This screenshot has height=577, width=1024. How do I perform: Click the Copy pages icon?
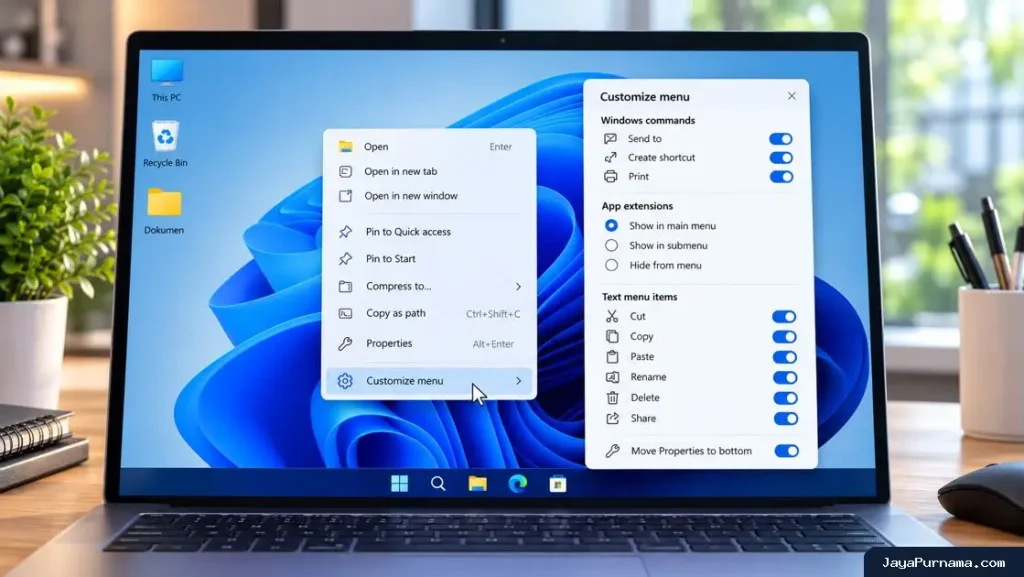(612, 336)
